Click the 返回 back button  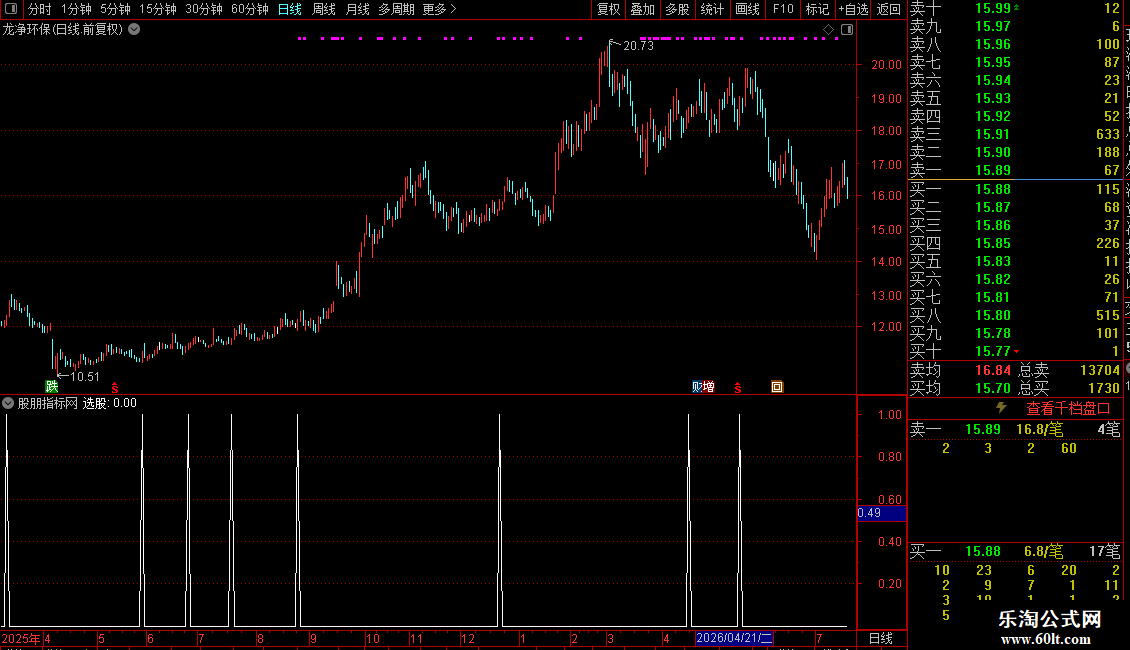889,9
